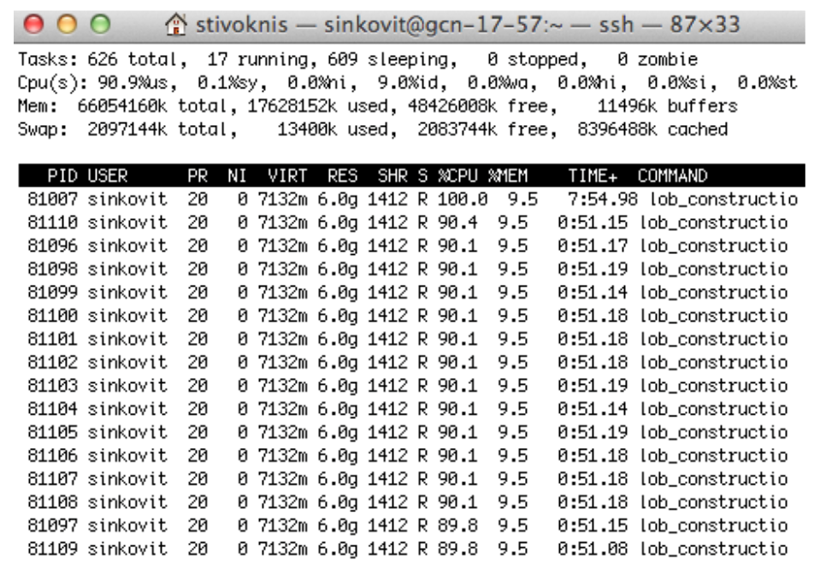Click the TIME+ column header
The image size is (817, 567).
(595, 176)
